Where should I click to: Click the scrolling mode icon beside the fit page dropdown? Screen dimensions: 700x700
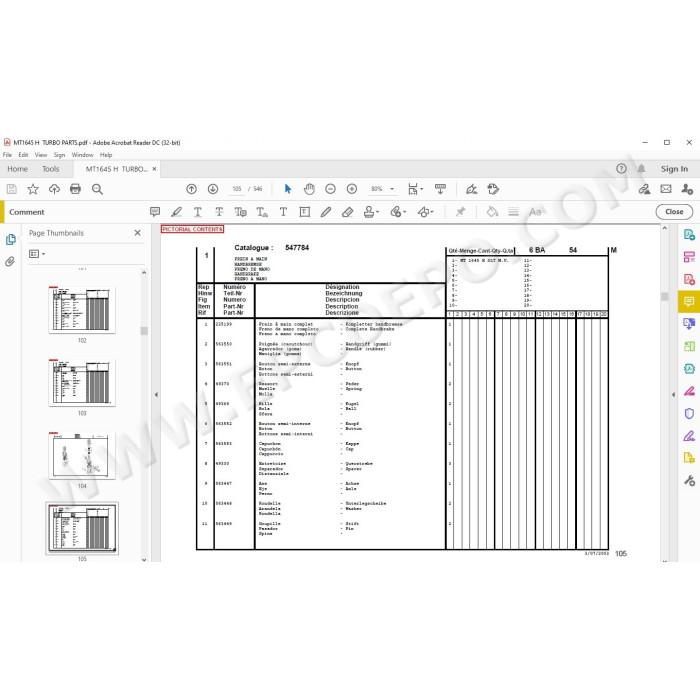click(440, 189)
